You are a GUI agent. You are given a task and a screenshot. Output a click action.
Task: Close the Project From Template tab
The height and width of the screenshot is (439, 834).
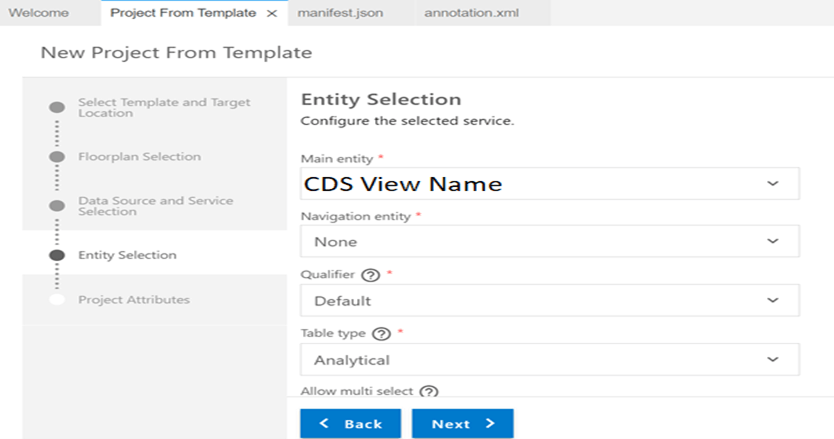[272, 13]
